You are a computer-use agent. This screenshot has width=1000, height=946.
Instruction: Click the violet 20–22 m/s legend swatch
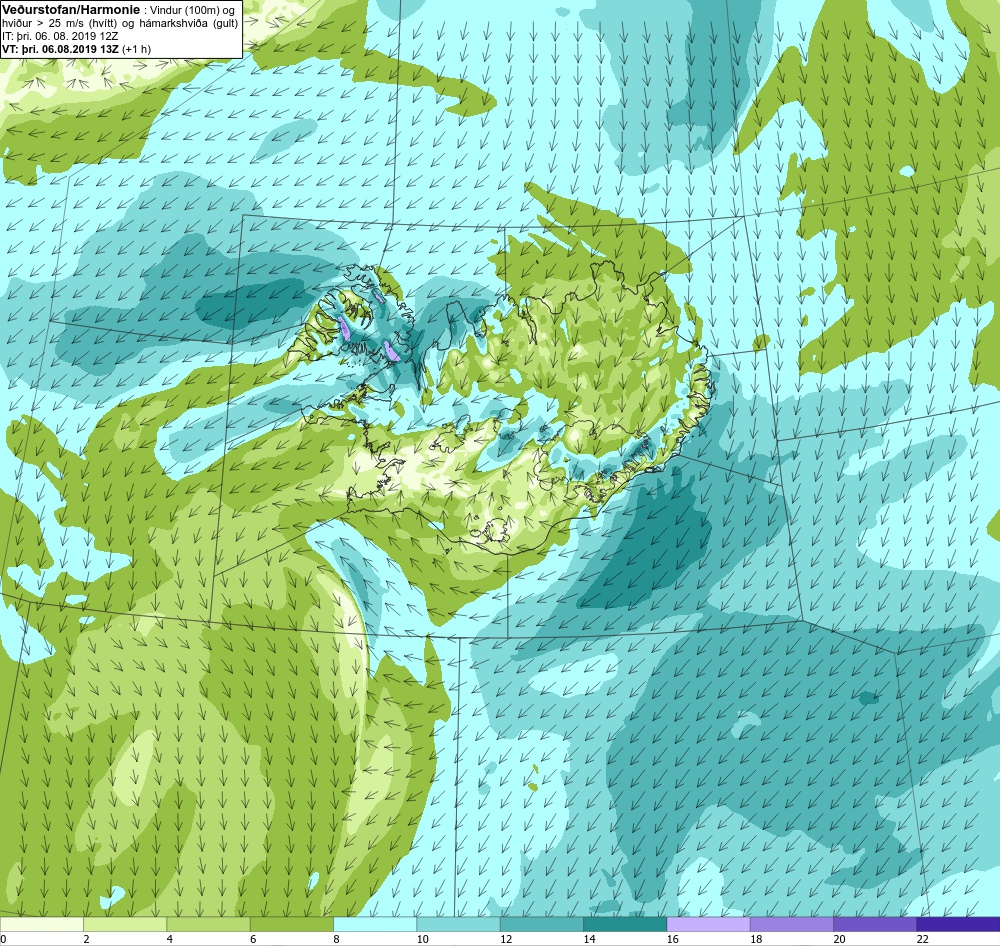click(874, 924)
